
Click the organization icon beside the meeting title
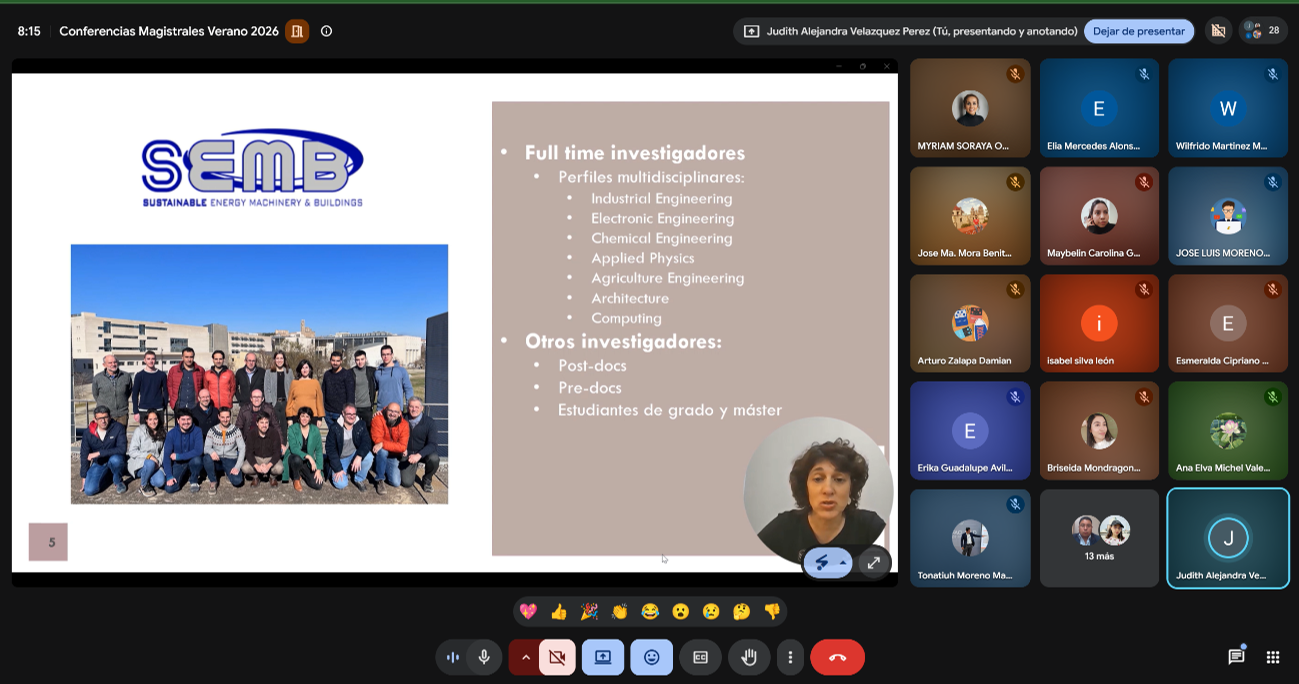(297, 31)
